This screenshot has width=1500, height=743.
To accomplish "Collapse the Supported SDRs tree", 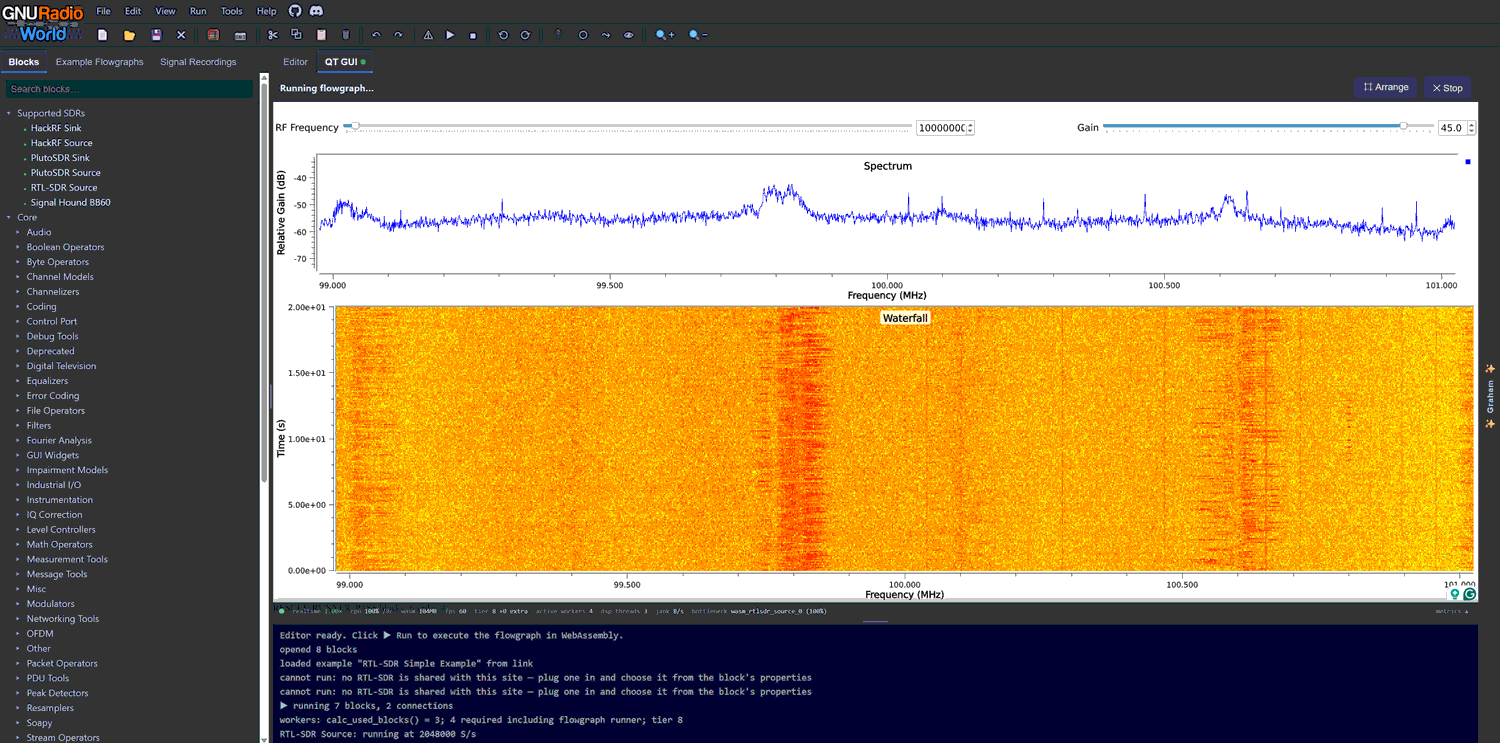I will 50,113.
